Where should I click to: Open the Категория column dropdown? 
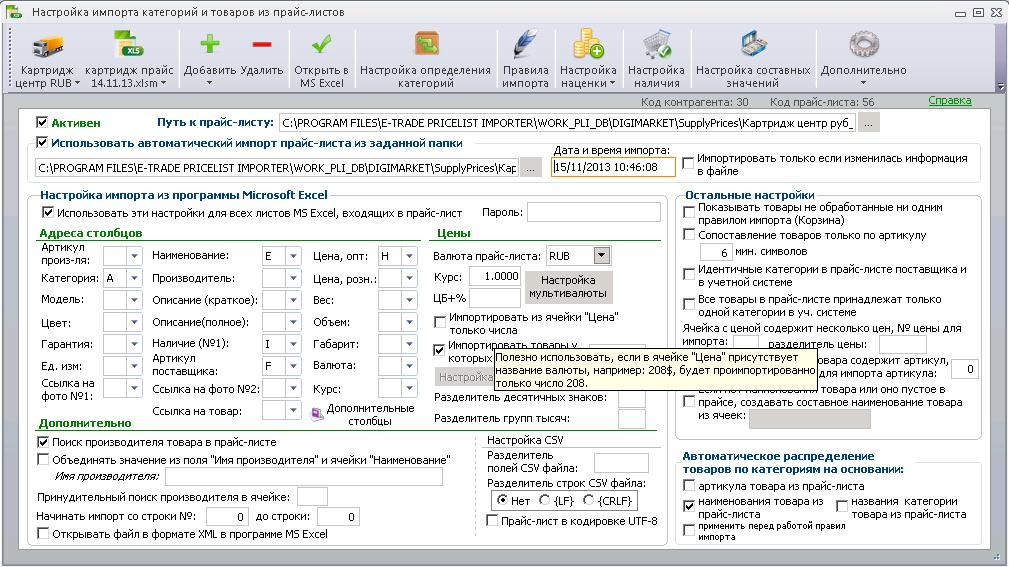pos(134,278)
